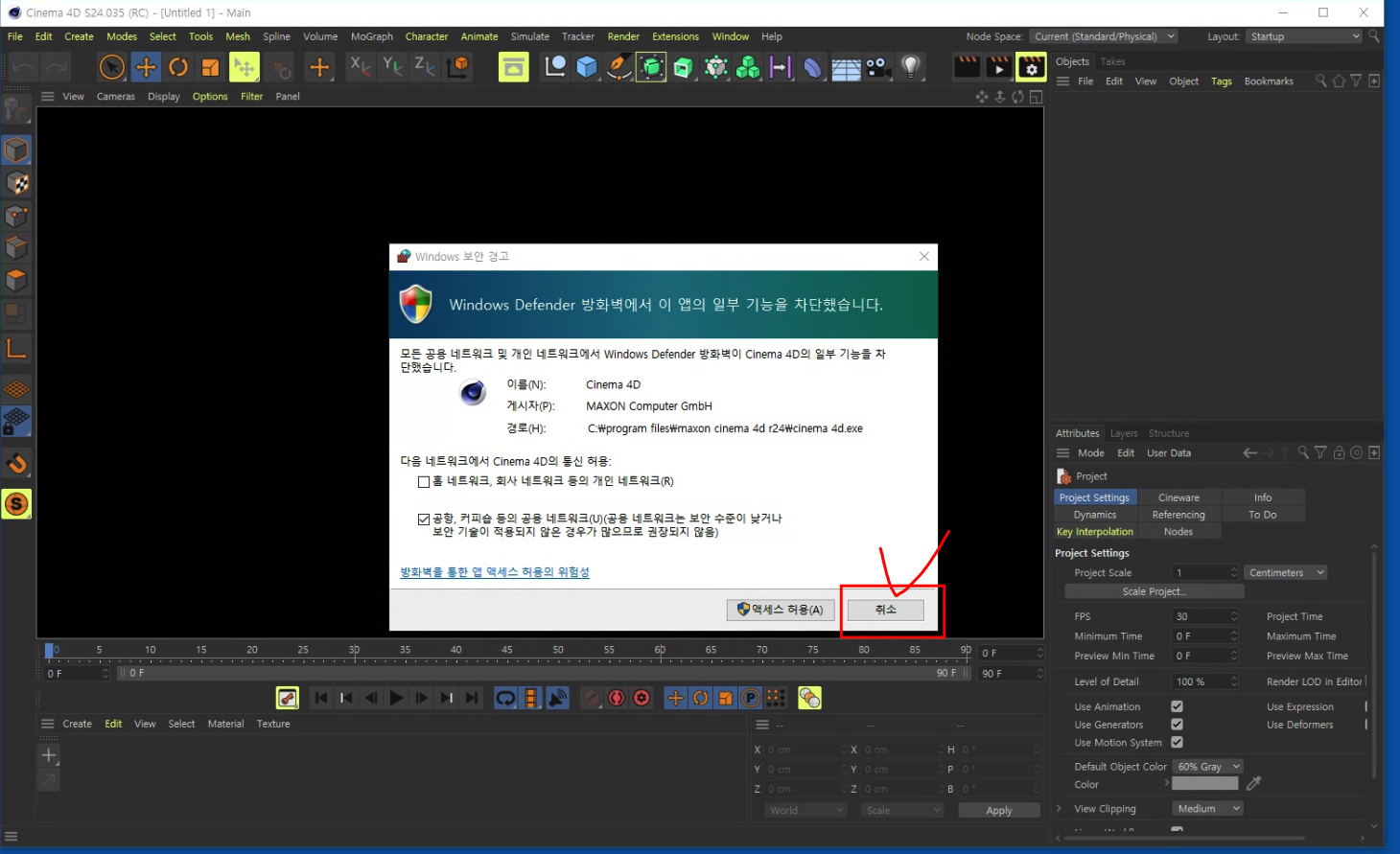Activate the Rotate tool in top toolbar

click(x=178, y=67)
